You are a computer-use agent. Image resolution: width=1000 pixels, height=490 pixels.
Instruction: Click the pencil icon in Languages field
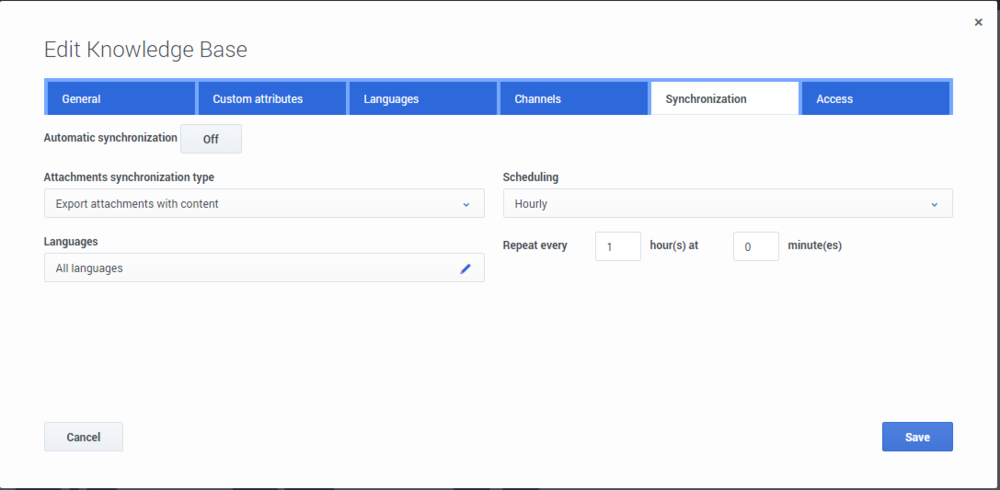(465, 268)
